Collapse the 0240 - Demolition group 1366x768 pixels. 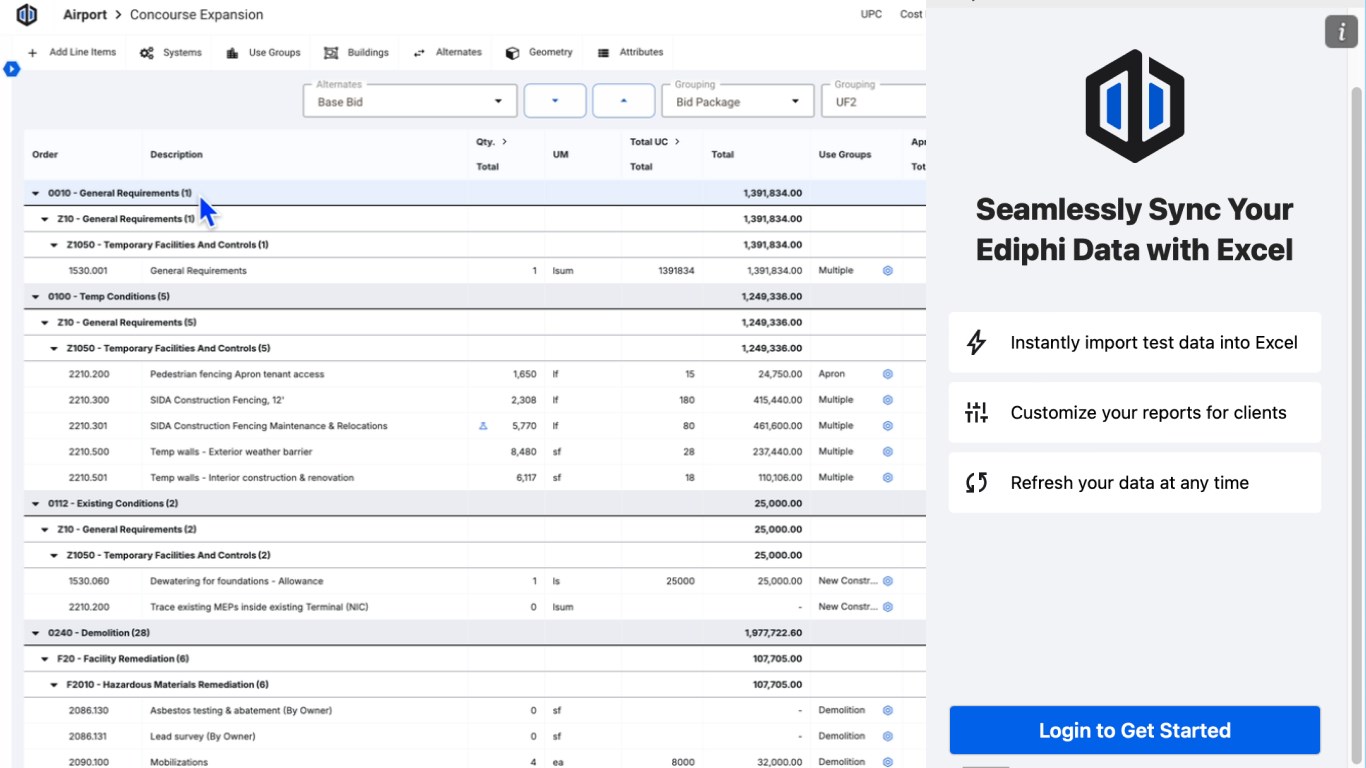coord(36,633)
